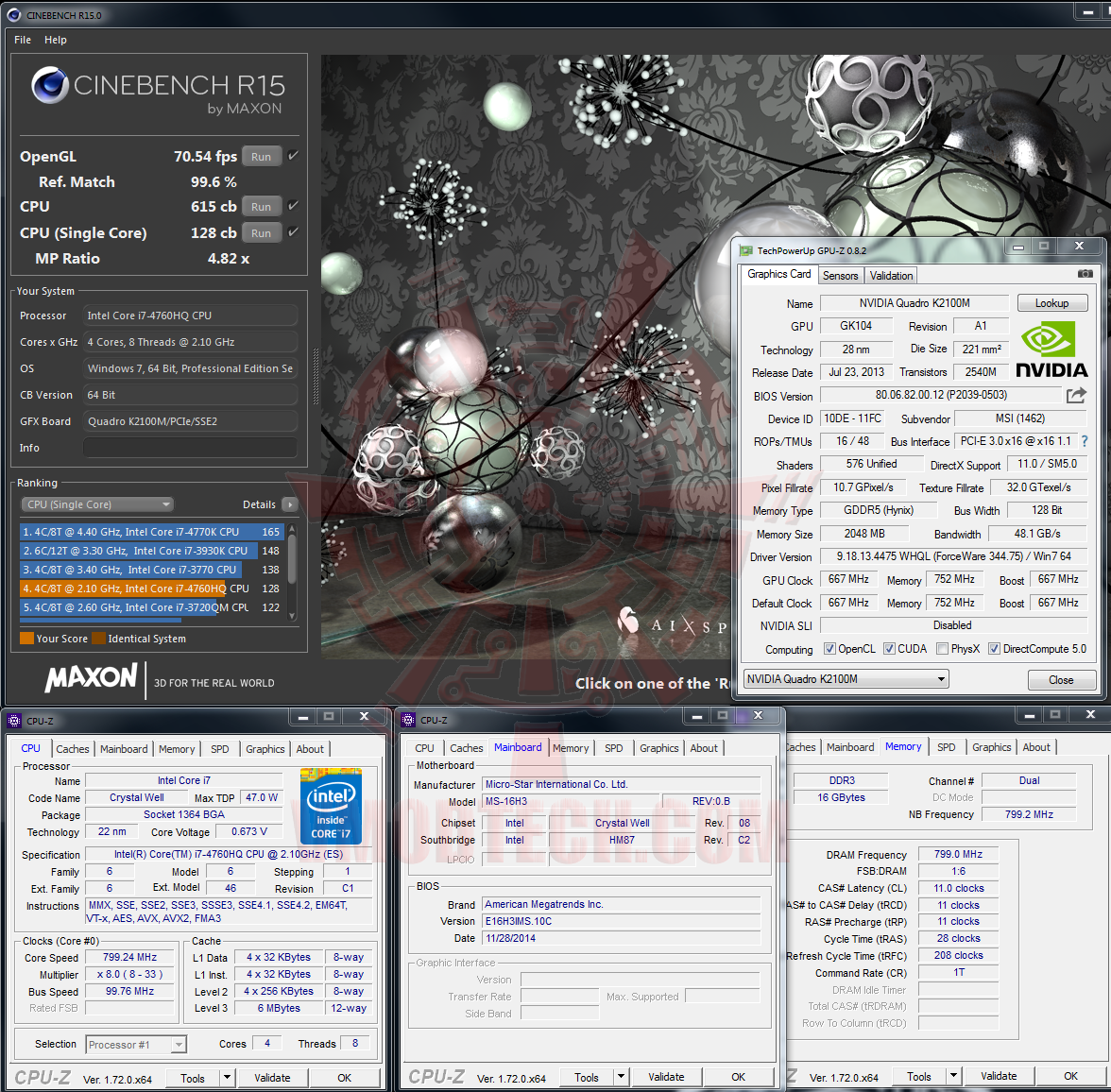
Task: Run the CPU benchmark
Action: pyautogui.click(x=262, y=207)
